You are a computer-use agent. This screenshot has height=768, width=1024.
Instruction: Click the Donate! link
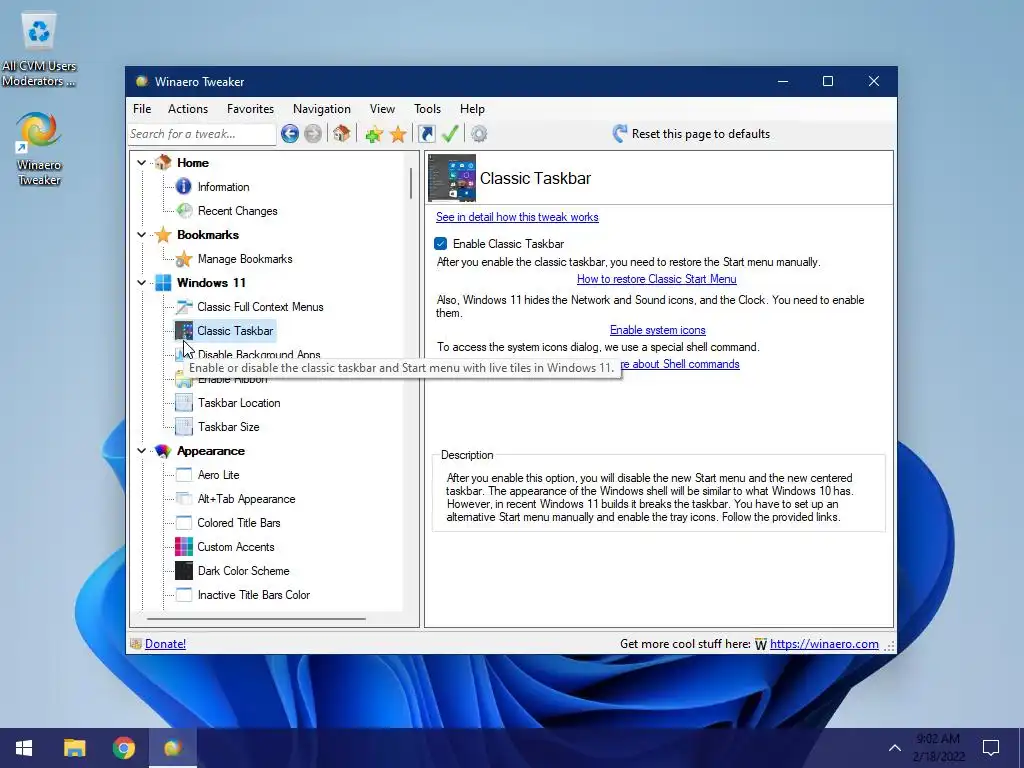pos(165,644)
